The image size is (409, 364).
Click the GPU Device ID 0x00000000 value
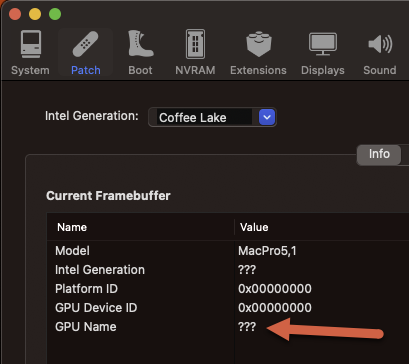[275, 308]
